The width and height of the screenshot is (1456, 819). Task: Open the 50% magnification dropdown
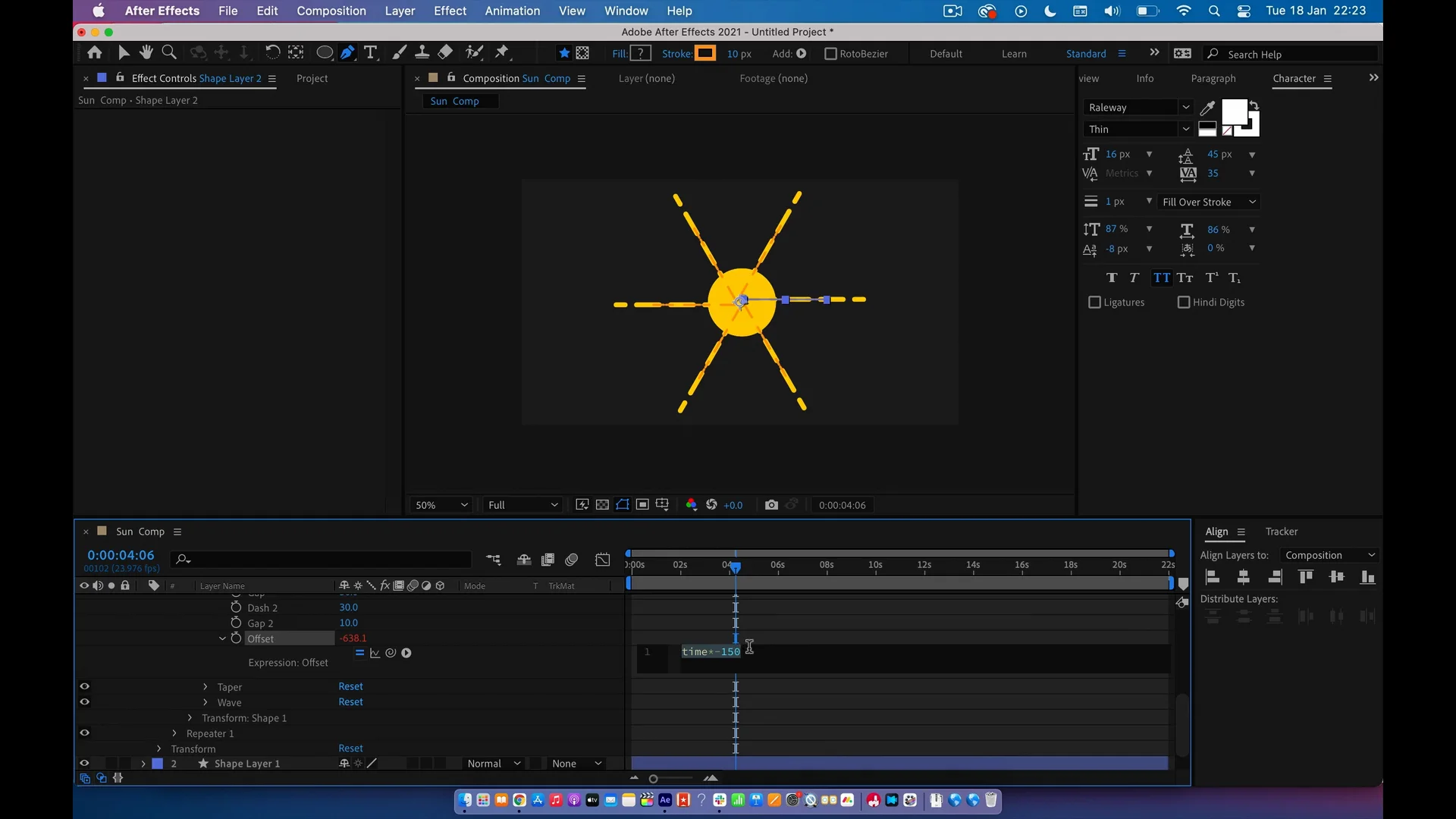(x=441, y=505)
